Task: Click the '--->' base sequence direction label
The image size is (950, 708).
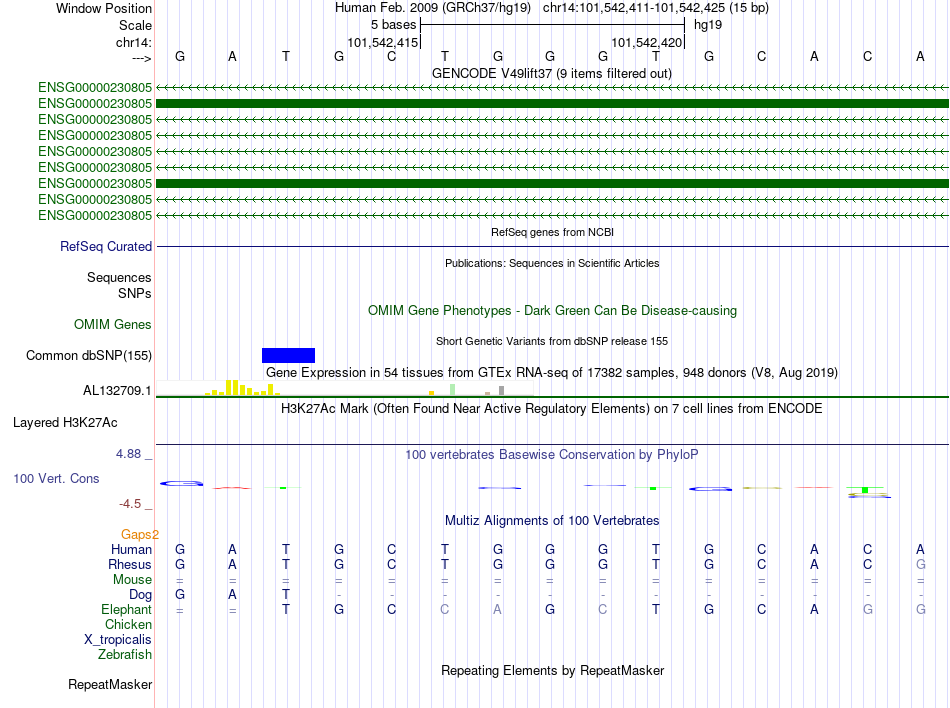Action: [142, 58]
